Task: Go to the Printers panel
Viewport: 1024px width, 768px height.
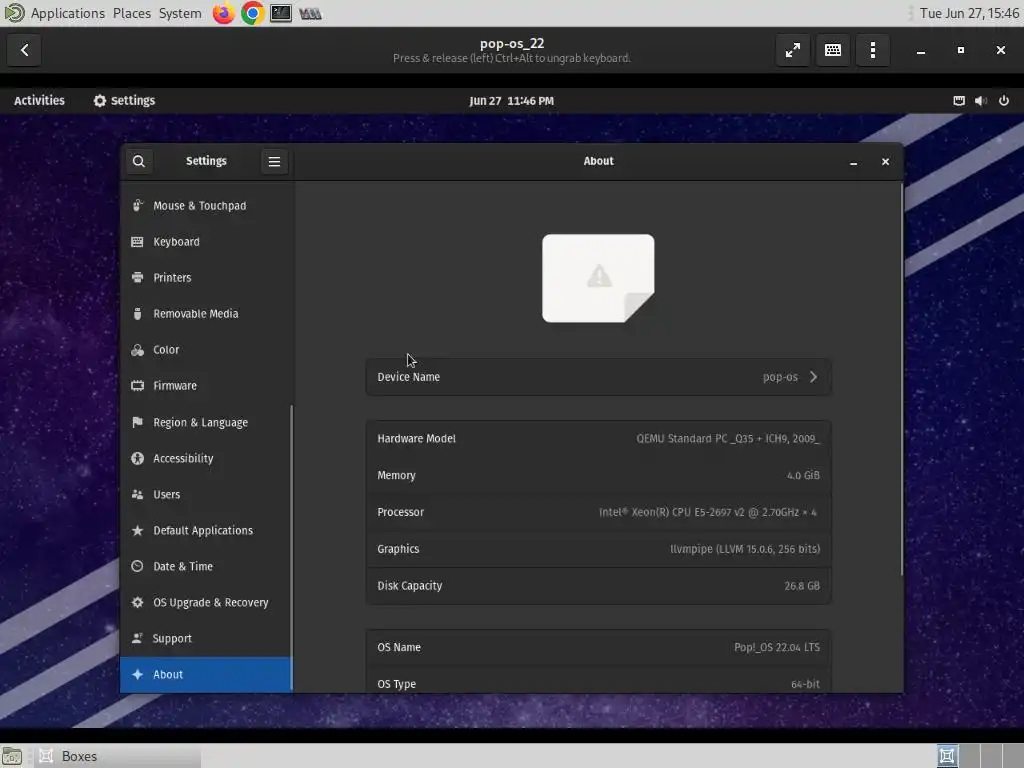Action: tap(206, 278)
